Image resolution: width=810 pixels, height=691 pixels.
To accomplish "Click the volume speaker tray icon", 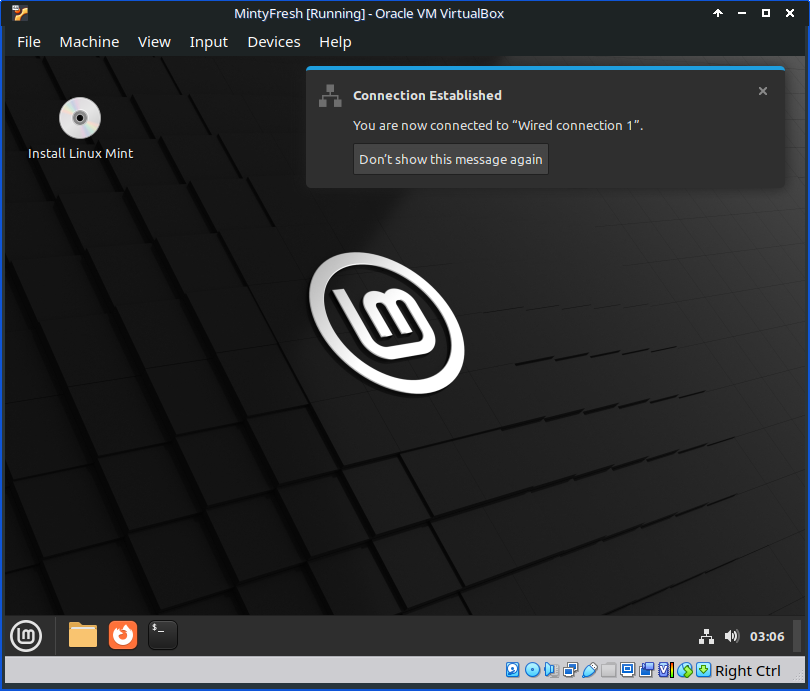I will pos(731,636).
